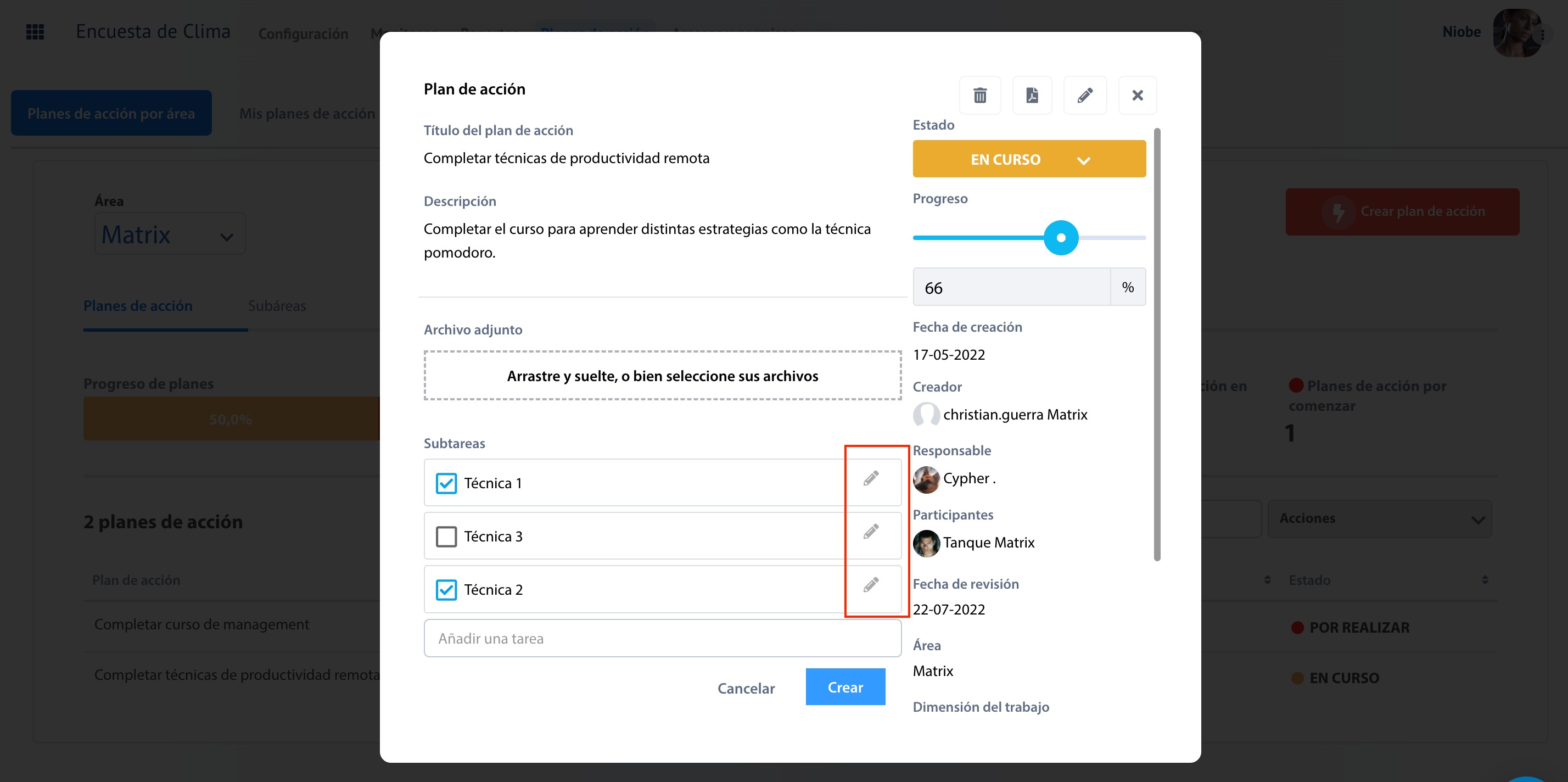Open the Configuración menu

click(303, 33)
